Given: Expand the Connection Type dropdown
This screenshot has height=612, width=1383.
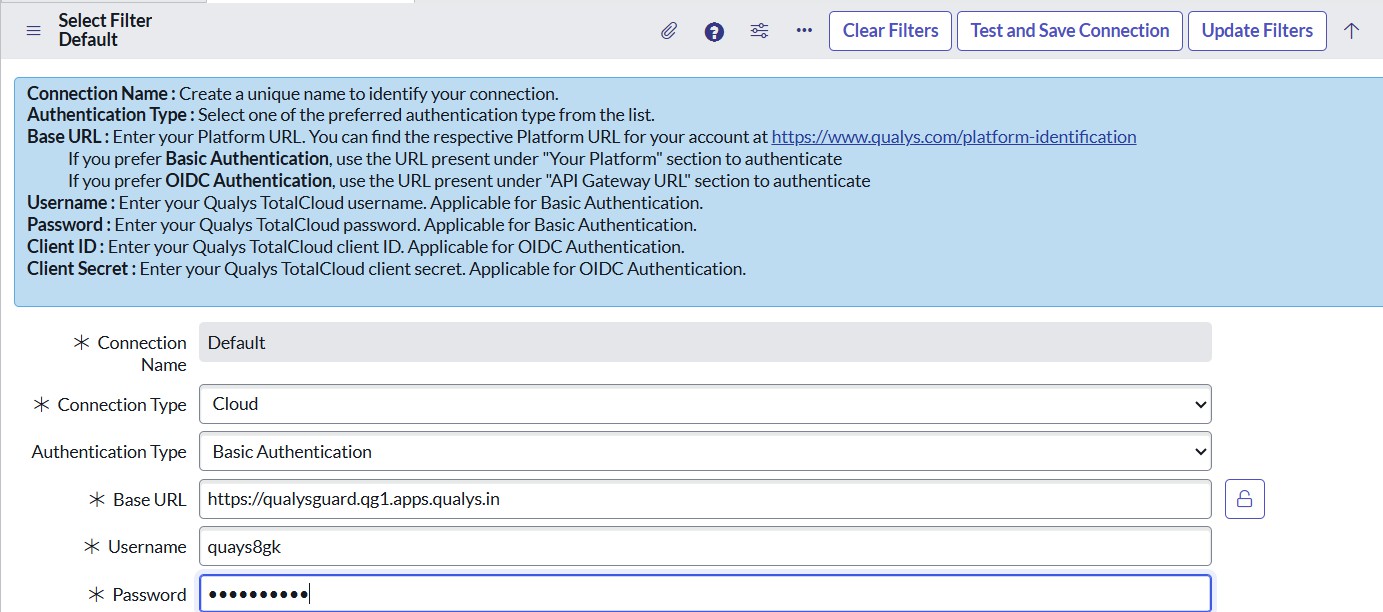Looking at the screenshot, I should pyautogui.click(x=705, y=404).
